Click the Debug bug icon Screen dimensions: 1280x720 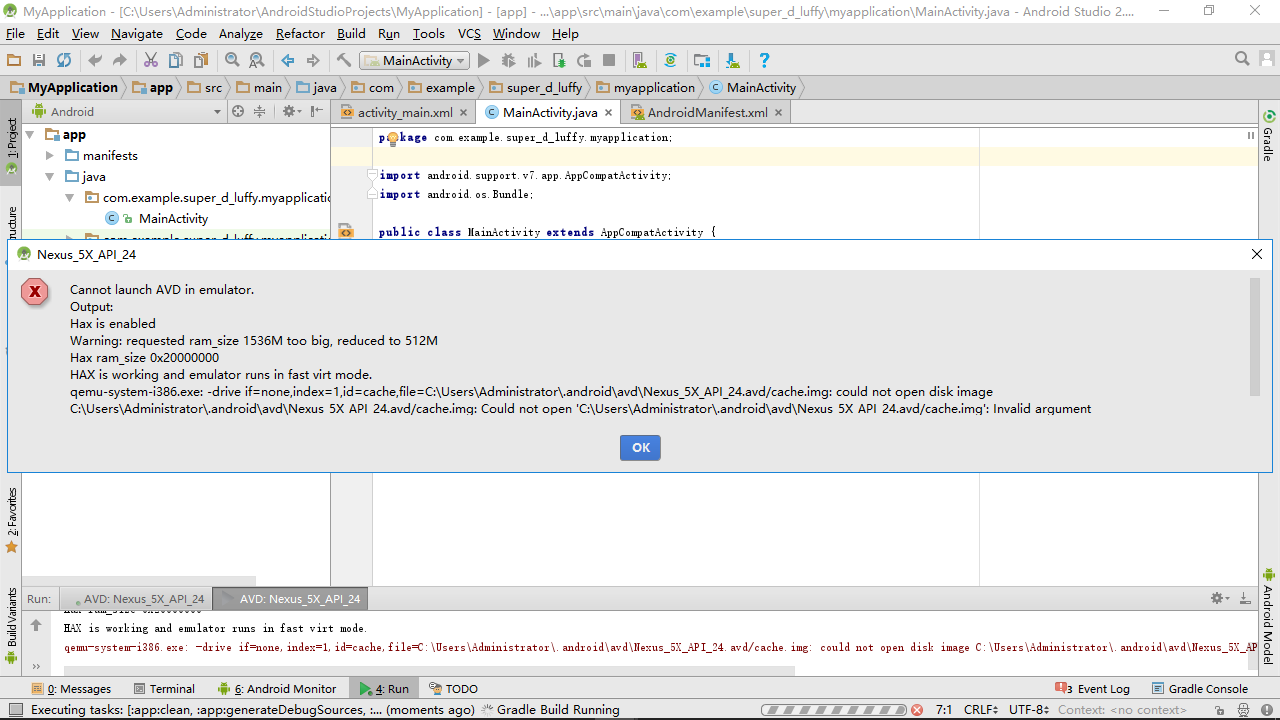click(x=509, y=61)
